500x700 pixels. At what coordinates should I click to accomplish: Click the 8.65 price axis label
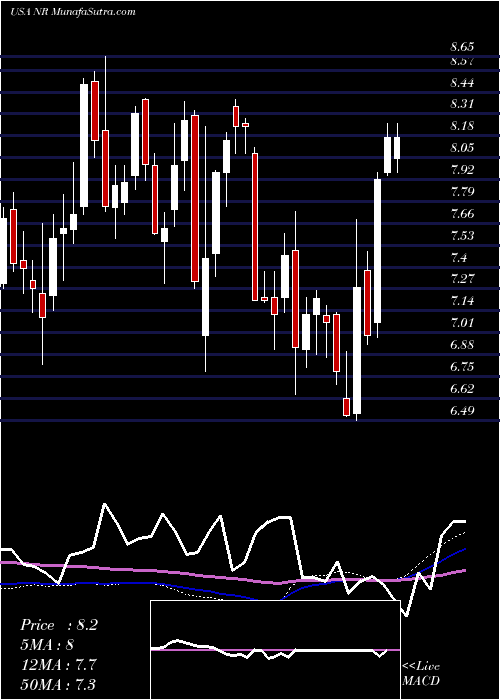tap(462, 46)
